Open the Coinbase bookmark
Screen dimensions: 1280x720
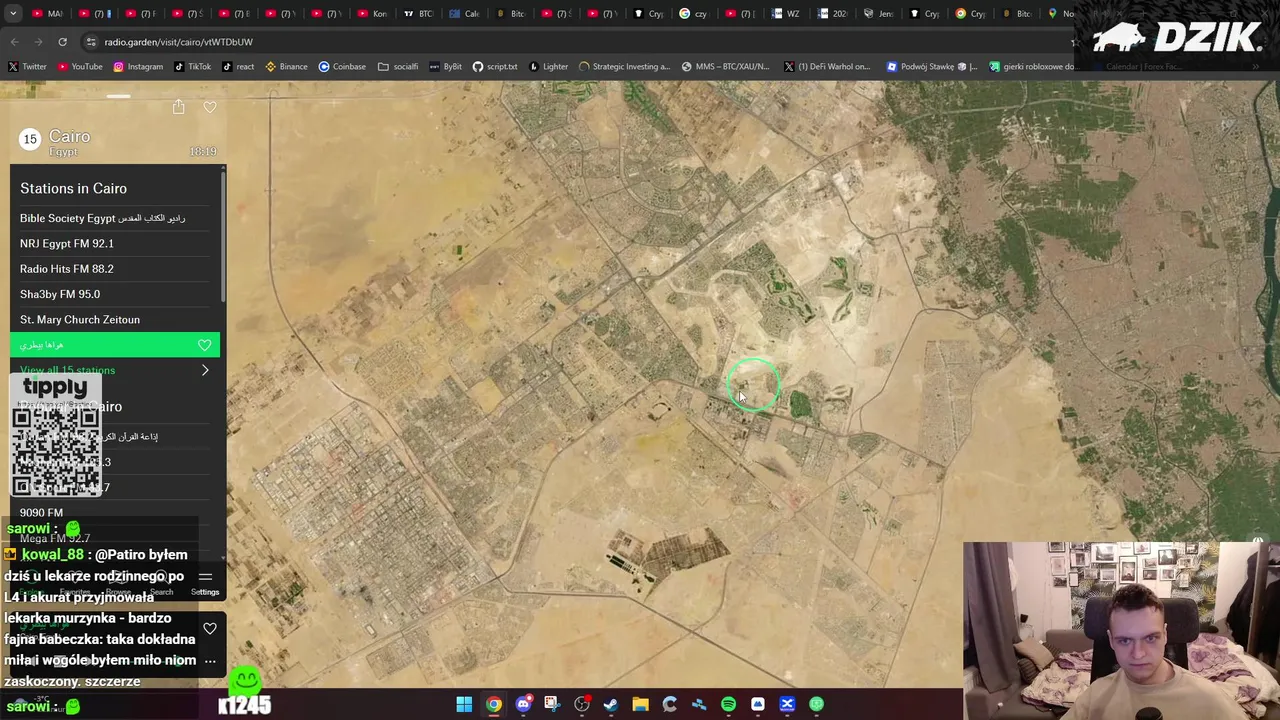point(342,67)
